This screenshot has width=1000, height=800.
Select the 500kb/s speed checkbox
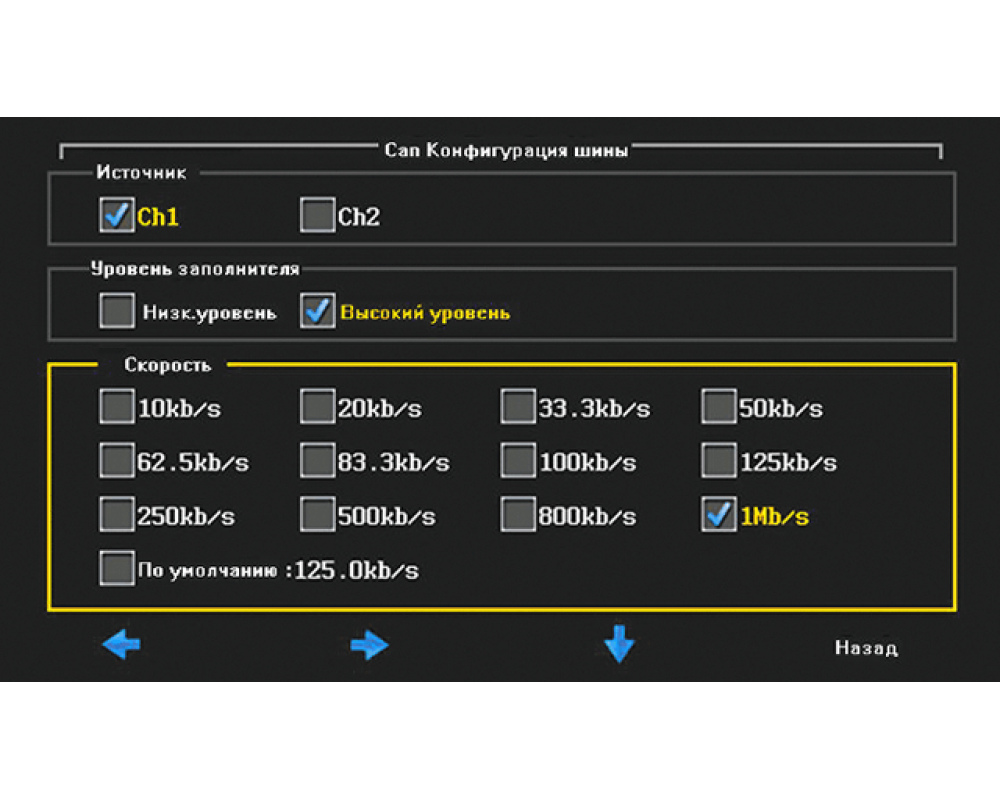[317, 516]
